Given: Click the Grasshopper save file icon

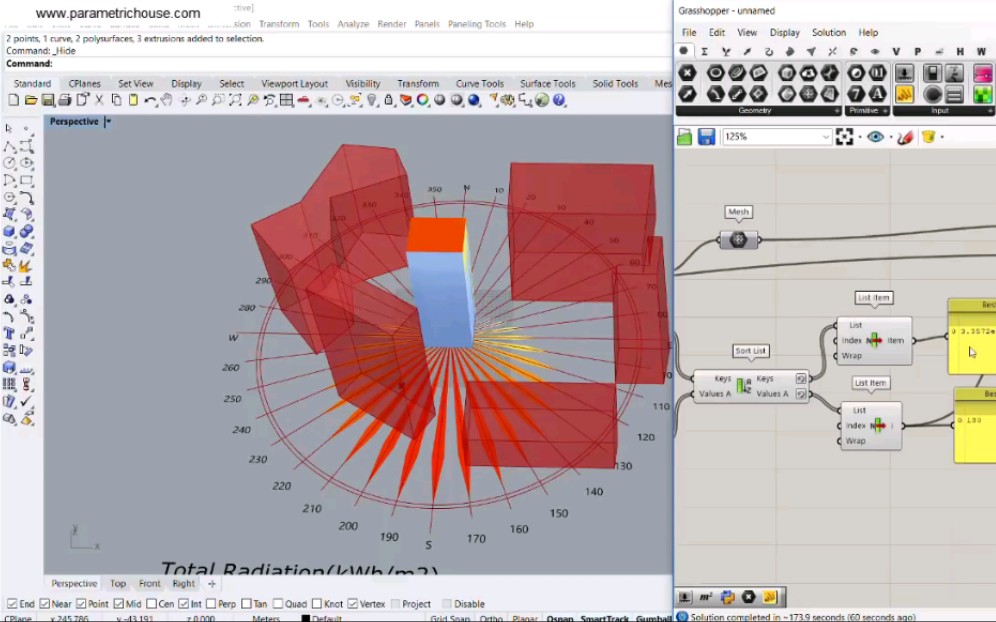Looking at the screenshot, I should point(707,137).
